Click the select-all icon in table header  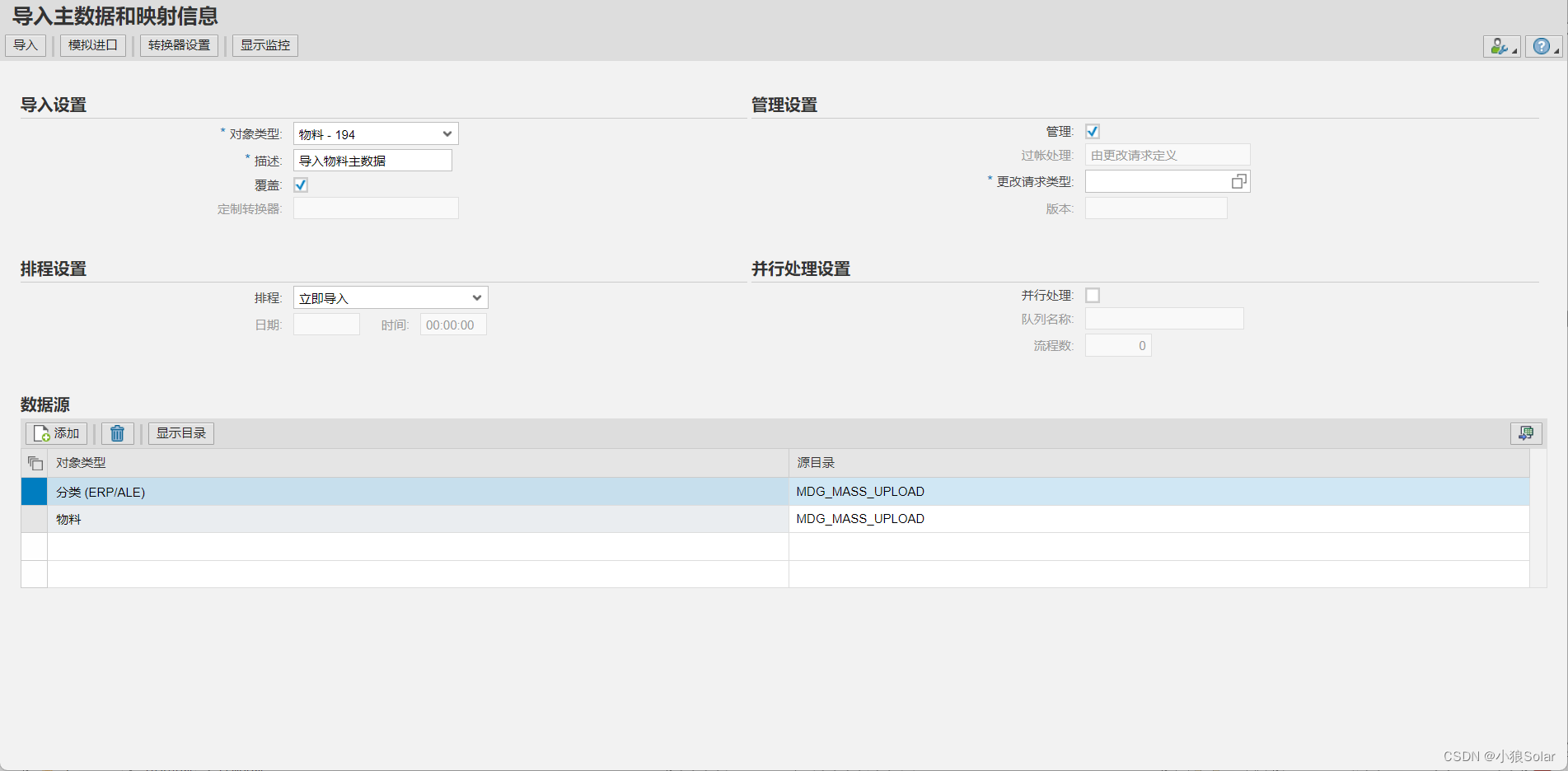pos(35,463)
